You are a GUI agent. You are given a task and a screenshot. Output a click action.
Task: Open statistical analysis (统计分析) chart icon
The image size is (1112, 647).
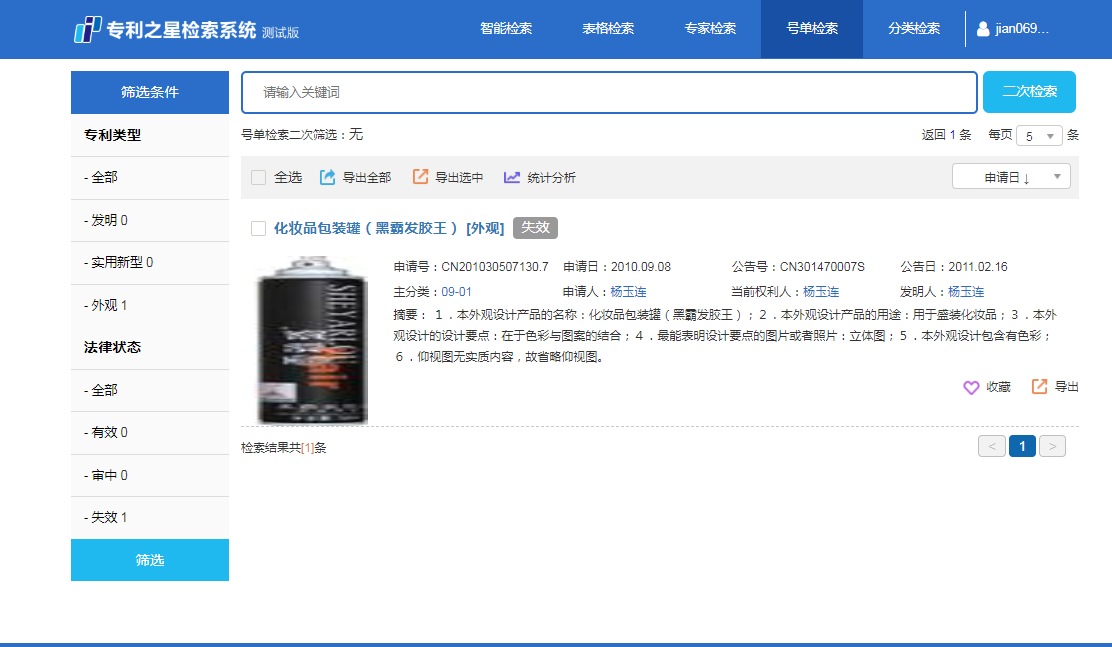(x=512, y=177)
